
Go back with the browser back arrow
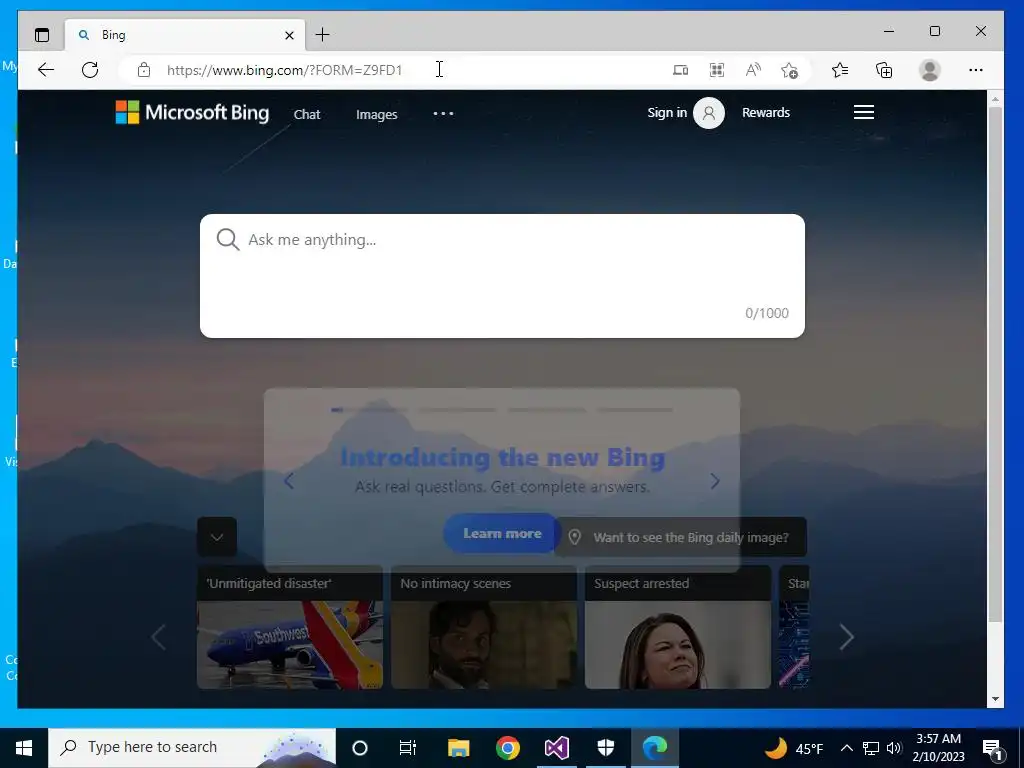tap(46, 70)
